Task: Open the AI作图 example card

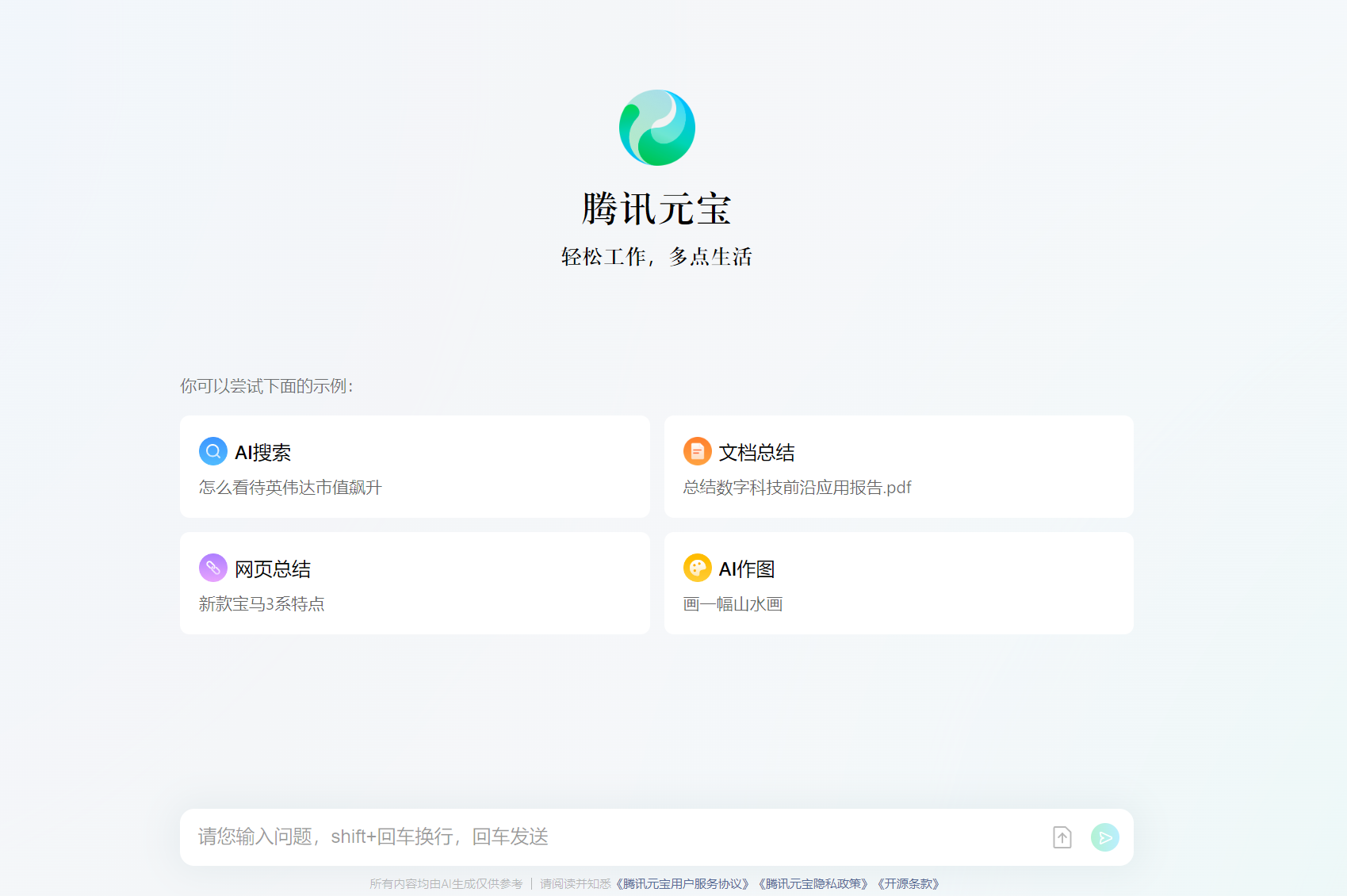Action: 899,583
